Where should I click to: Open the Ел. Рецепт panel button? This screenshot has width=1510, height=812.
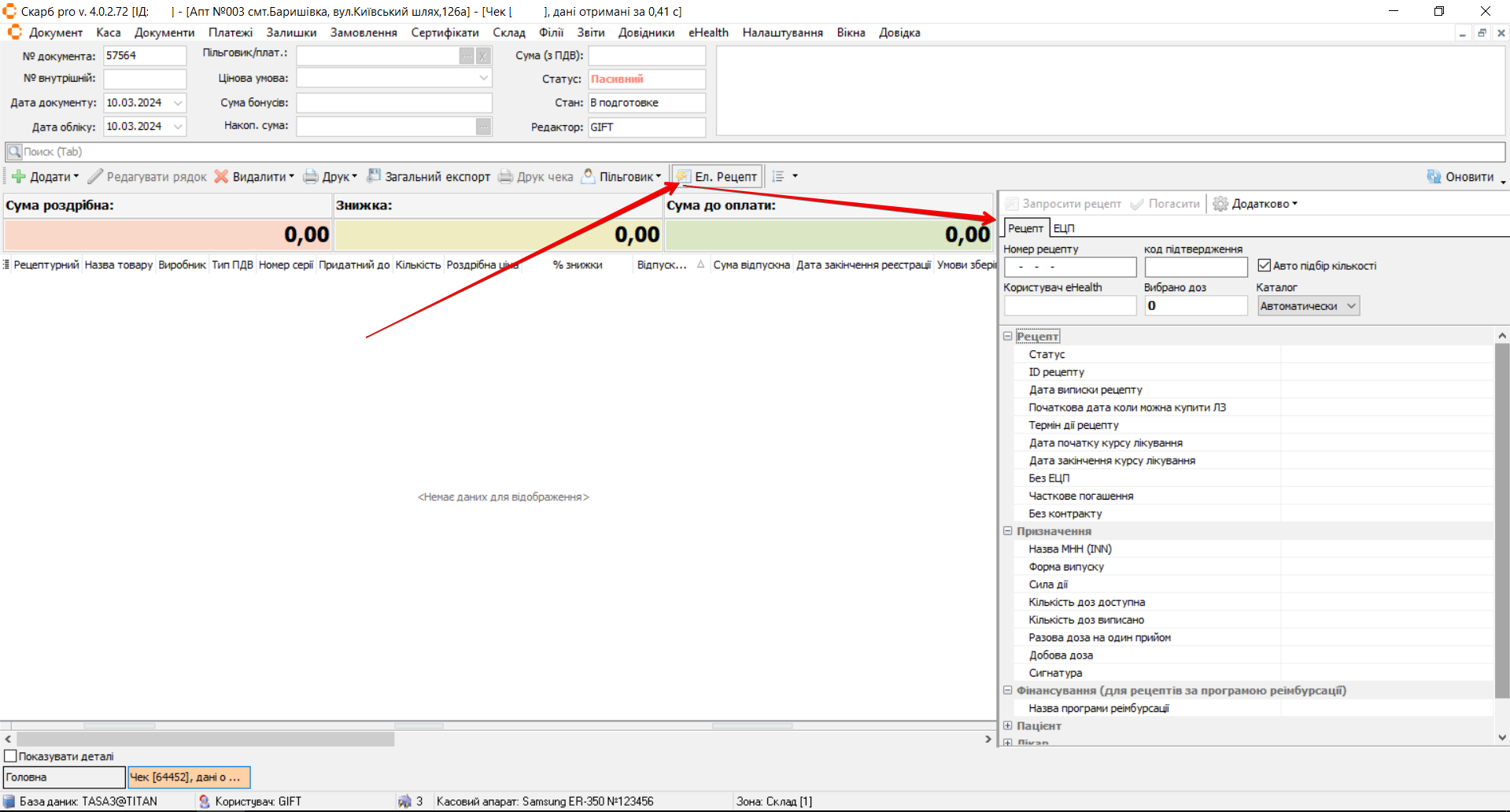click(716, 177)
